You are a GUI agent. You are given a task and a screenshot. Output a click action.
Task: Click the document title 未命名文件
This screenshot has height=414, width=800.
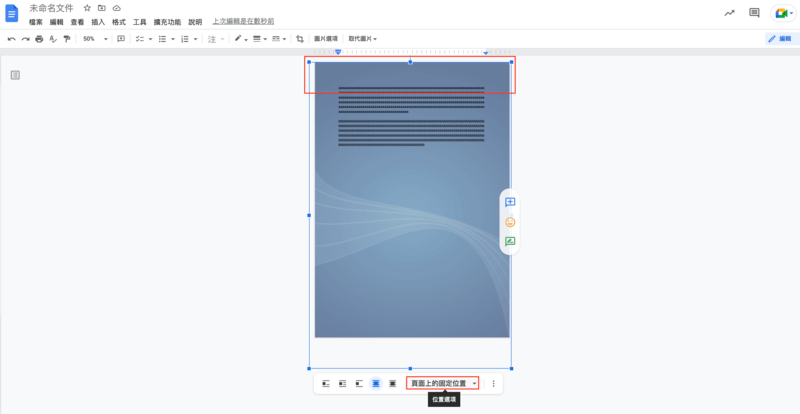click(x=51, y=8)
